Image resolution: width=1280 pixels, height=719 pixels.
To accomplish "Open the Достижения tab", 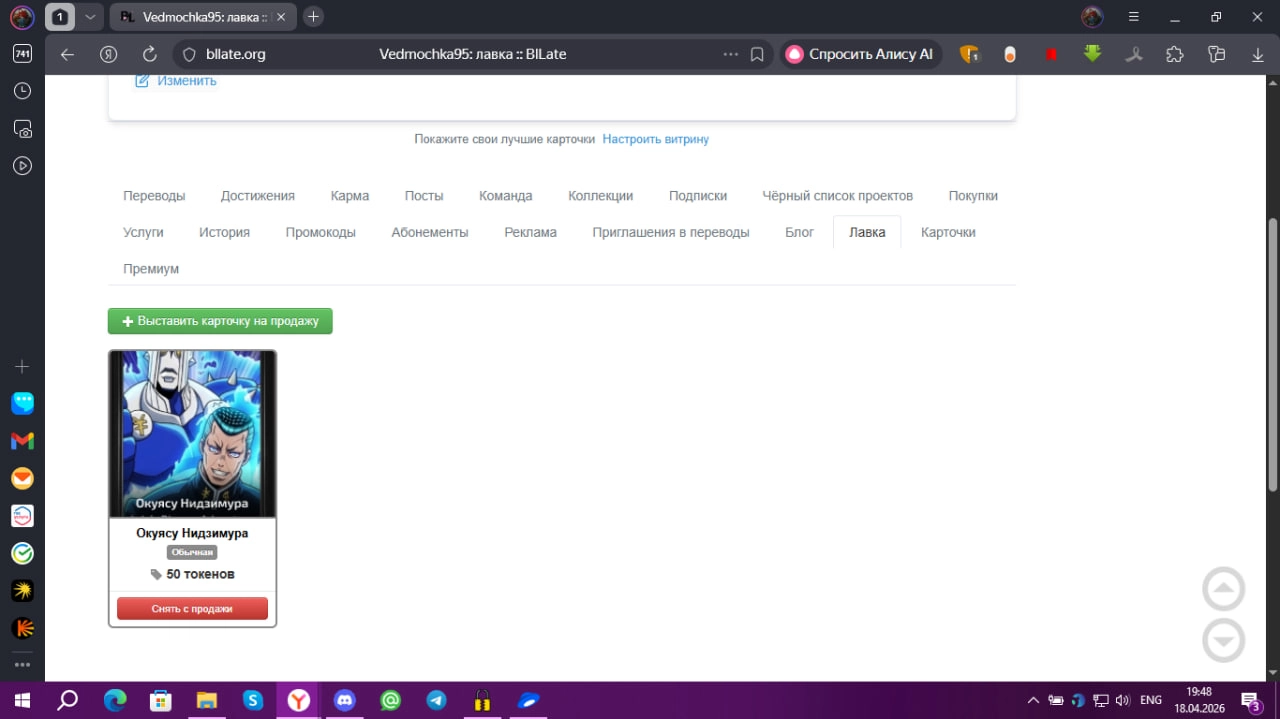I will point(258,196).
